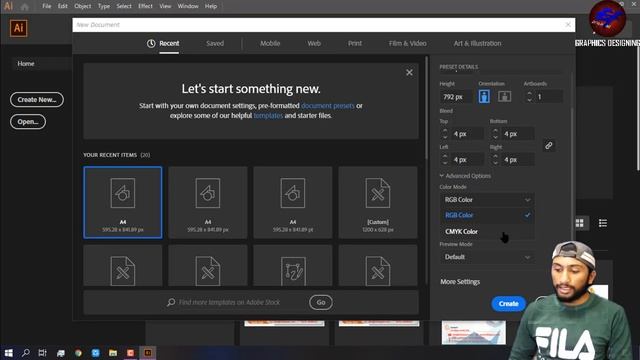This screenshot has height=360, width=640.
Task: Open the View menu
Action: point(165,6)
